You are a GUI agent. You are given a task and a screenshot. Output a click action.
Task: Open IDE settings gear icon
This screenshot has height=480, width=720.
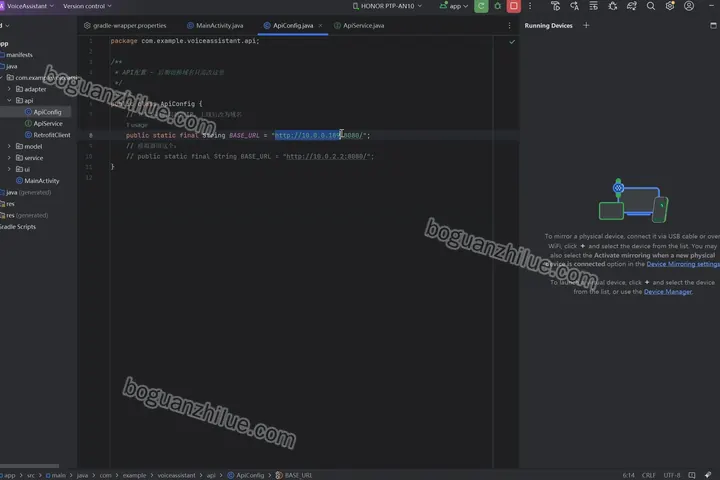(670, 6)
